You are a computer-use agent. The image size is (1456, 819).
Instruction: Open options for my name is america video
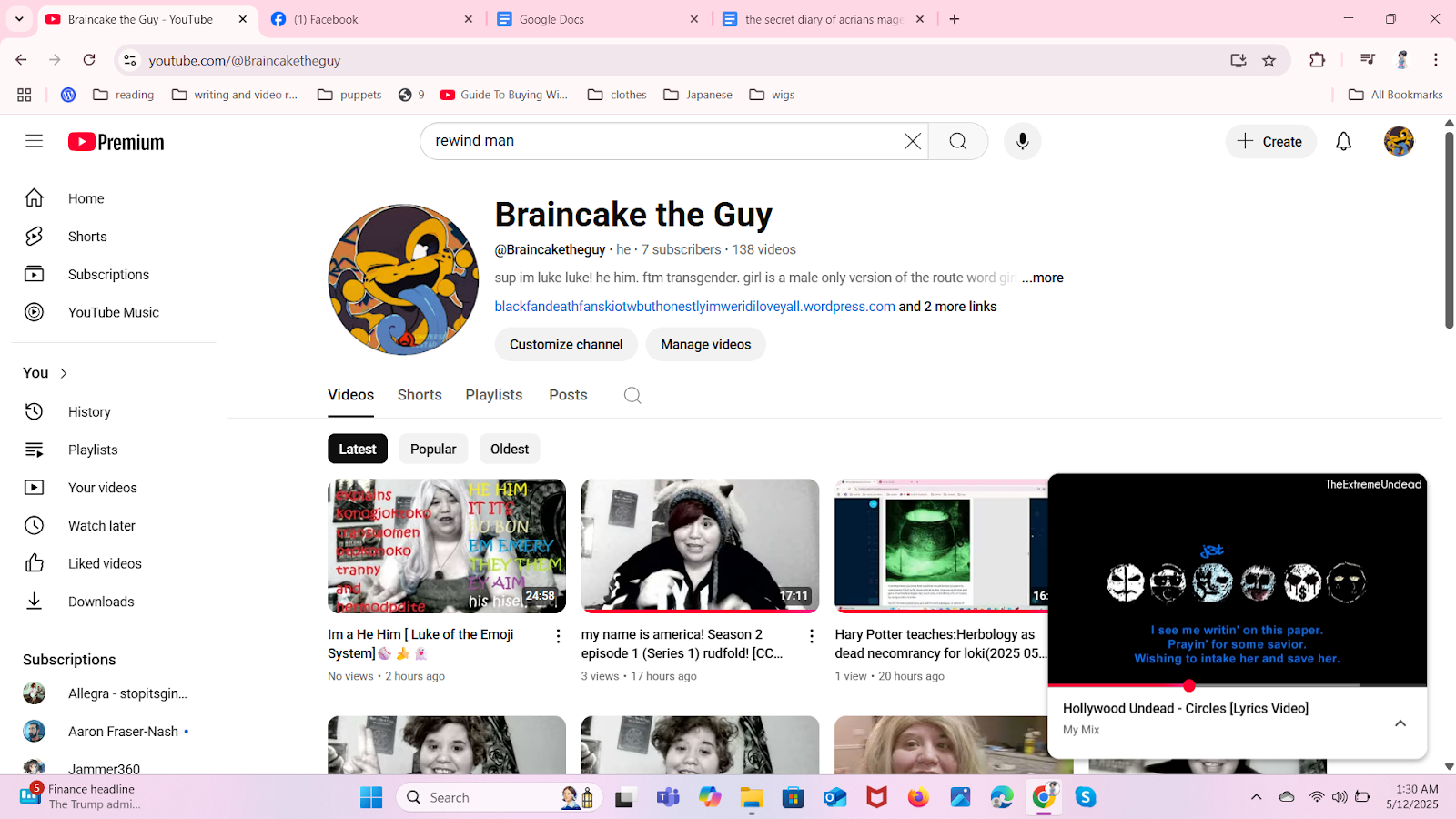pyautogui.click(x=812, y=636)
